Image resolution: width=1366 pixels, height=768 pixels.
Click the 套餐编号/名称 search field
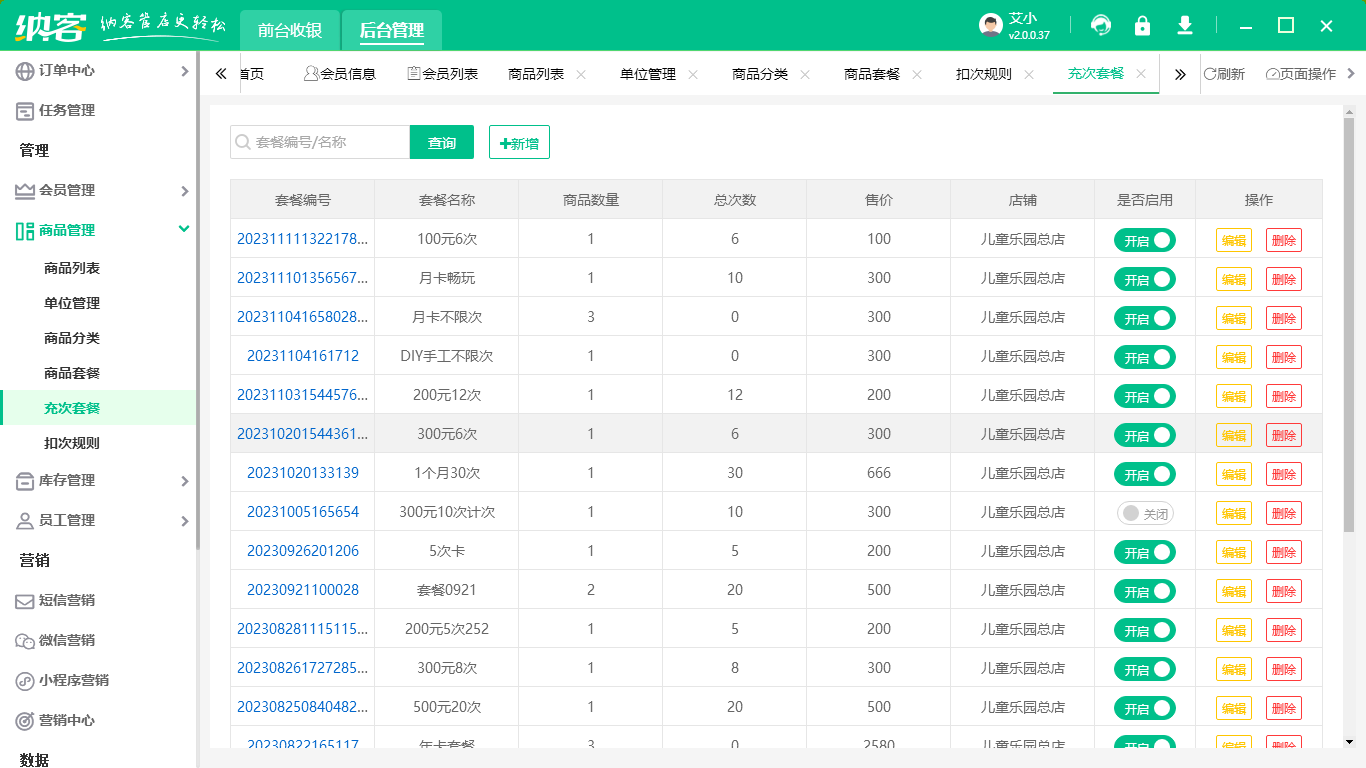point(320,142)
